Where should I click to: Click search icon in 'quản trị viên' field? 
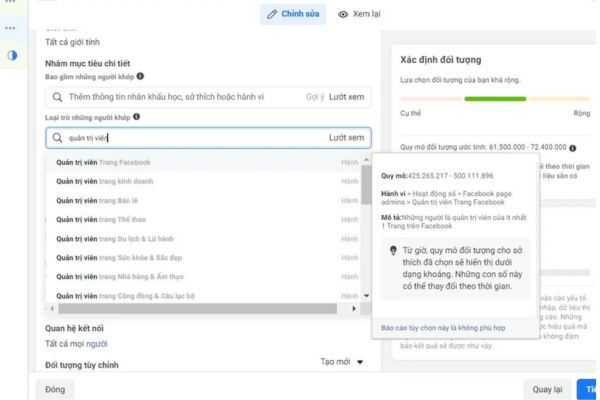(57, 138)
